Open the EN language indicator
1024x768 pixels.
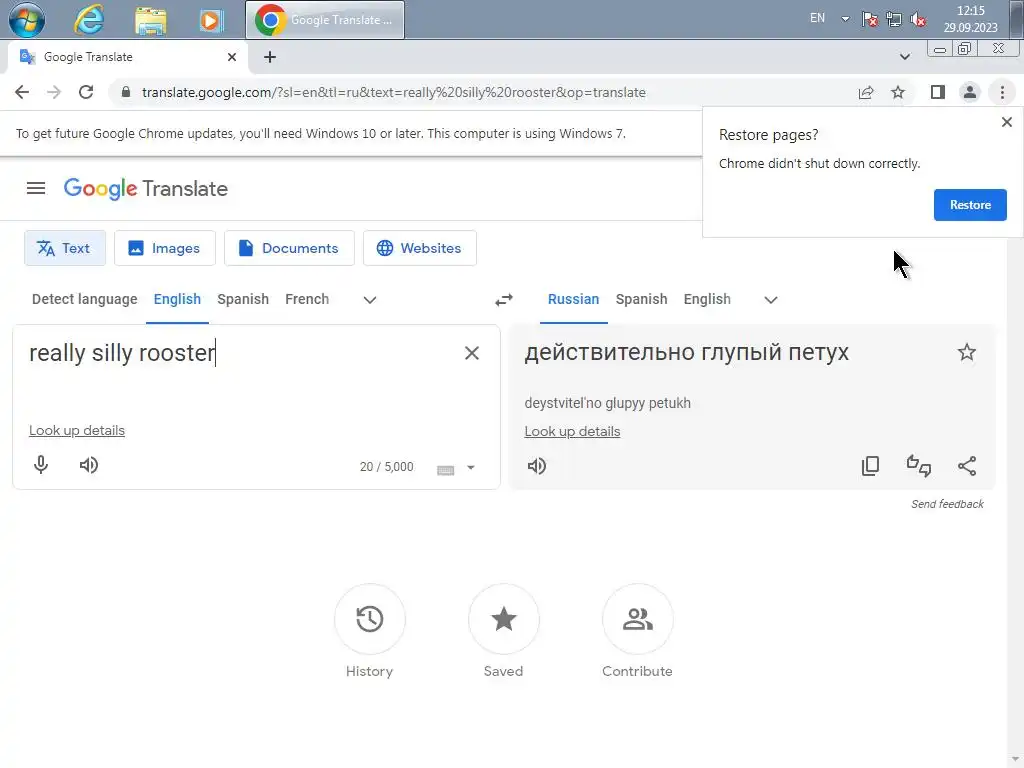pos(817,18)
